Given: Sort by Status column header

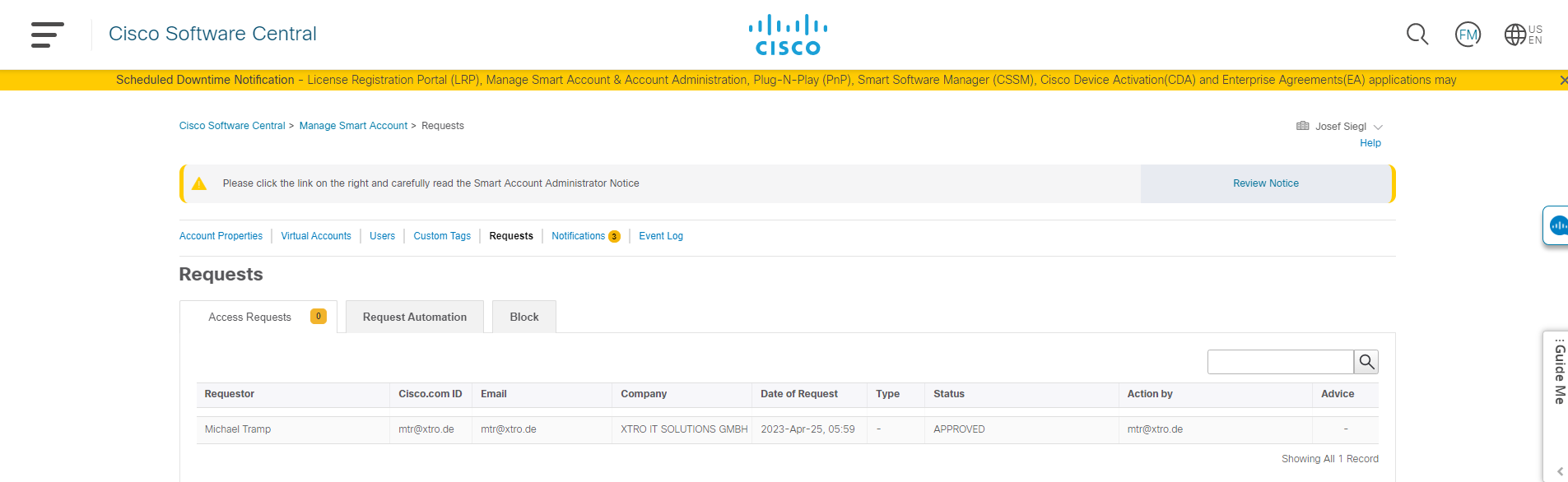Looking at the screenshot, I should tap(949, 394).
